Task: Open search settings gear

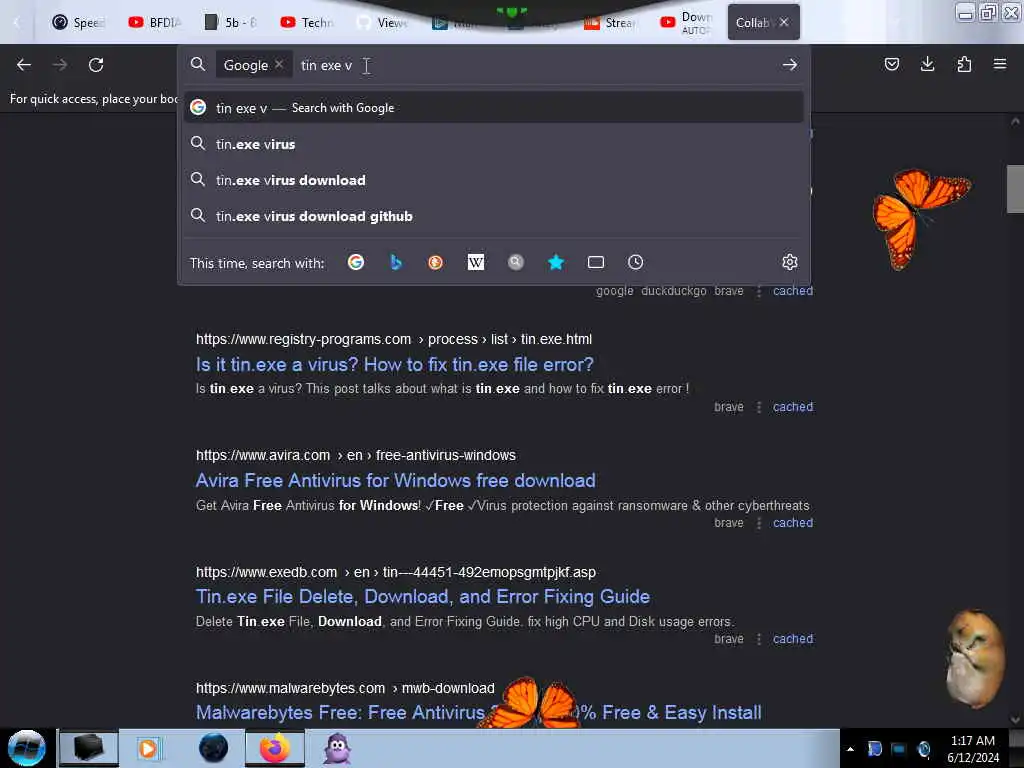Action: (x=790, y=263)
